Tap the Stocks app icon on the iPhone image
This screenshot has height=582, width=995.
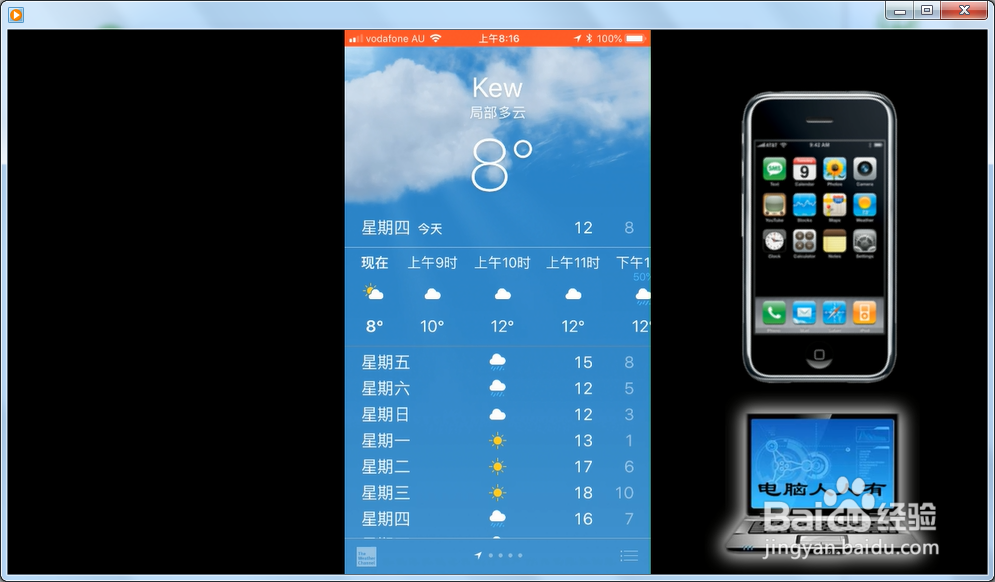click(804, 205)
